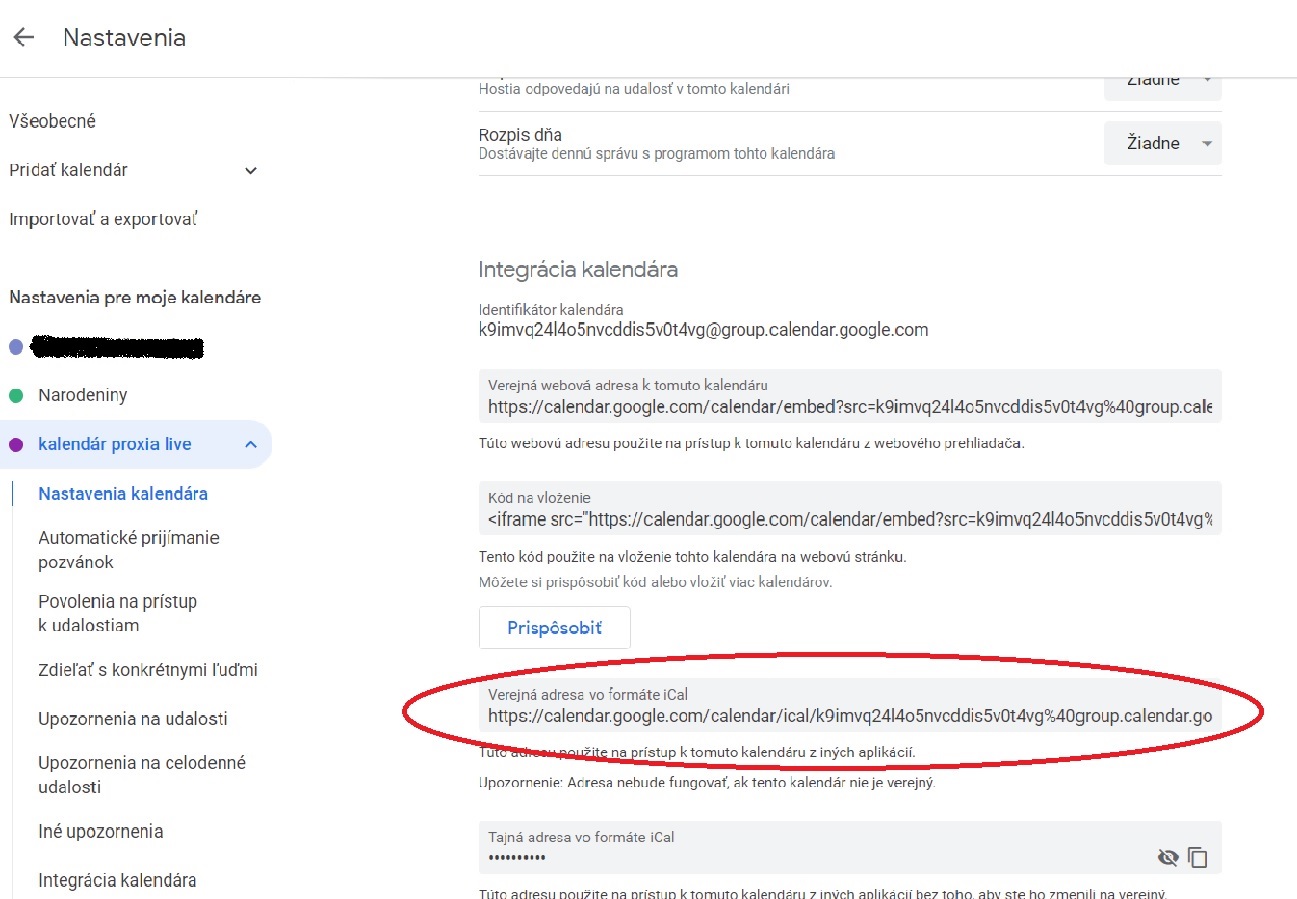Click the green dot beside Narodeniny
1297x899 pixels.
(x=16, y=396)
